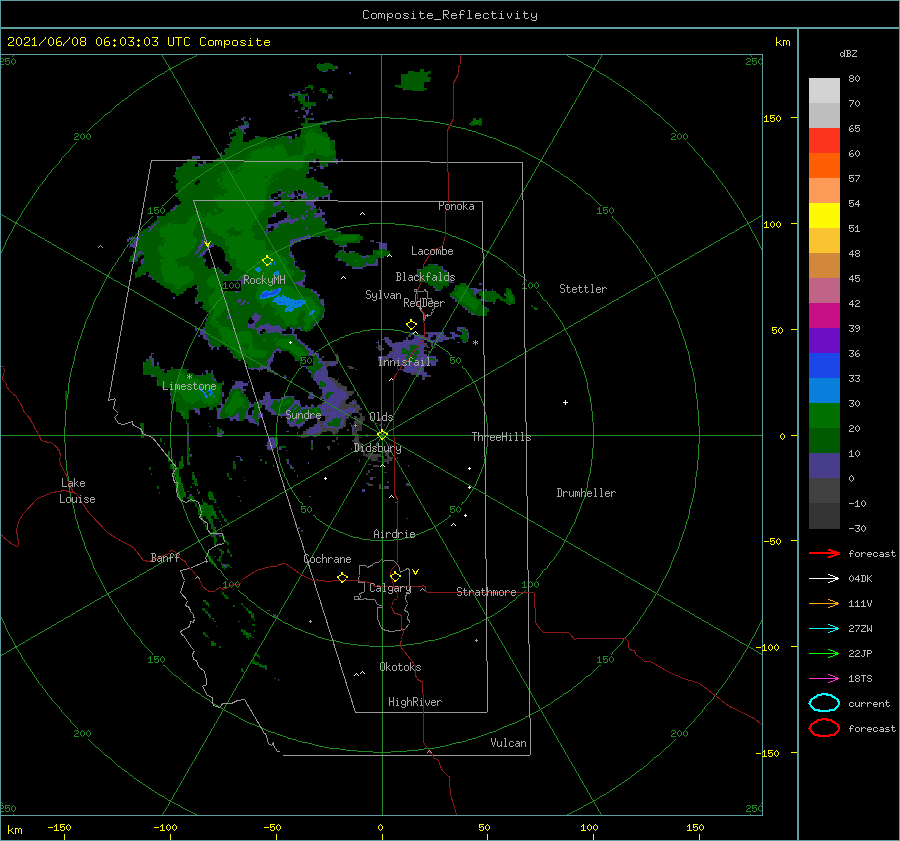Click the Cochrane city label
900x841 pixels.
[327, 559]
